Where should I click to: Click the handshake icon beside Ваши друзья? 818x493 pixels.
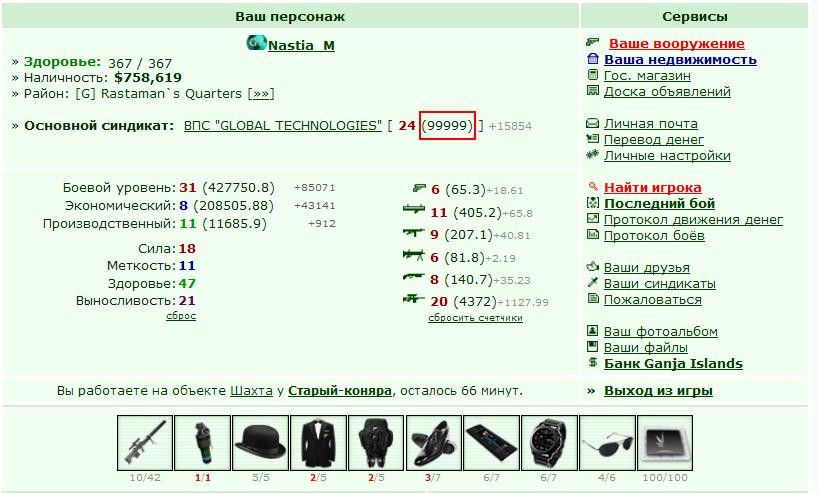(x=593, y=267)
